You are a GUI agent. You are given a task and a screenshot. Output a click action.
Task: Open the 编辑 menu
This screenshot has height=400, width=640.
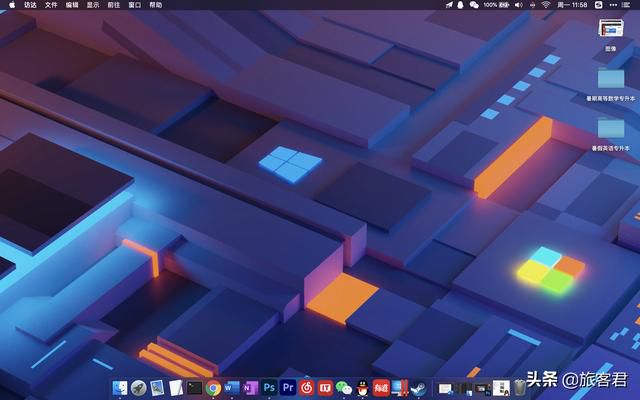[x=72, y=5]
